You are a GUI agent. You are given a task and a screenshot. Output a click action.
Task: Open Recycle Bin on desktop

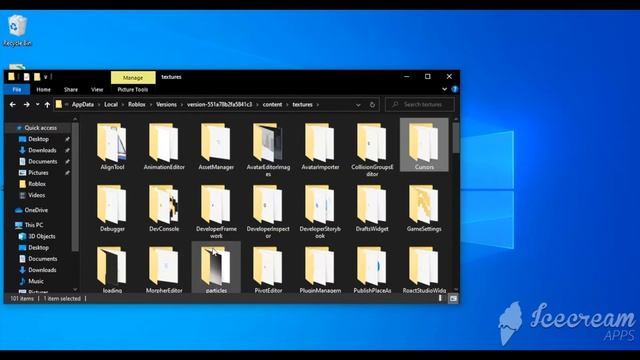coord(17,30)
